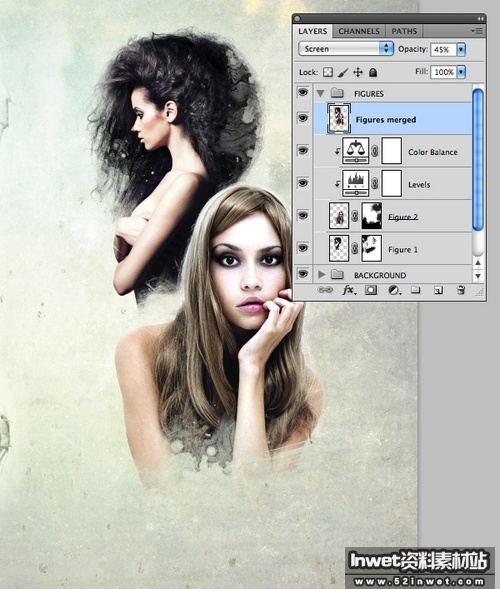Image resolution: width=500 pixels, height=589 pixels.
Task: Open the Screen blend mode dropdown
Action: [346, 49]
